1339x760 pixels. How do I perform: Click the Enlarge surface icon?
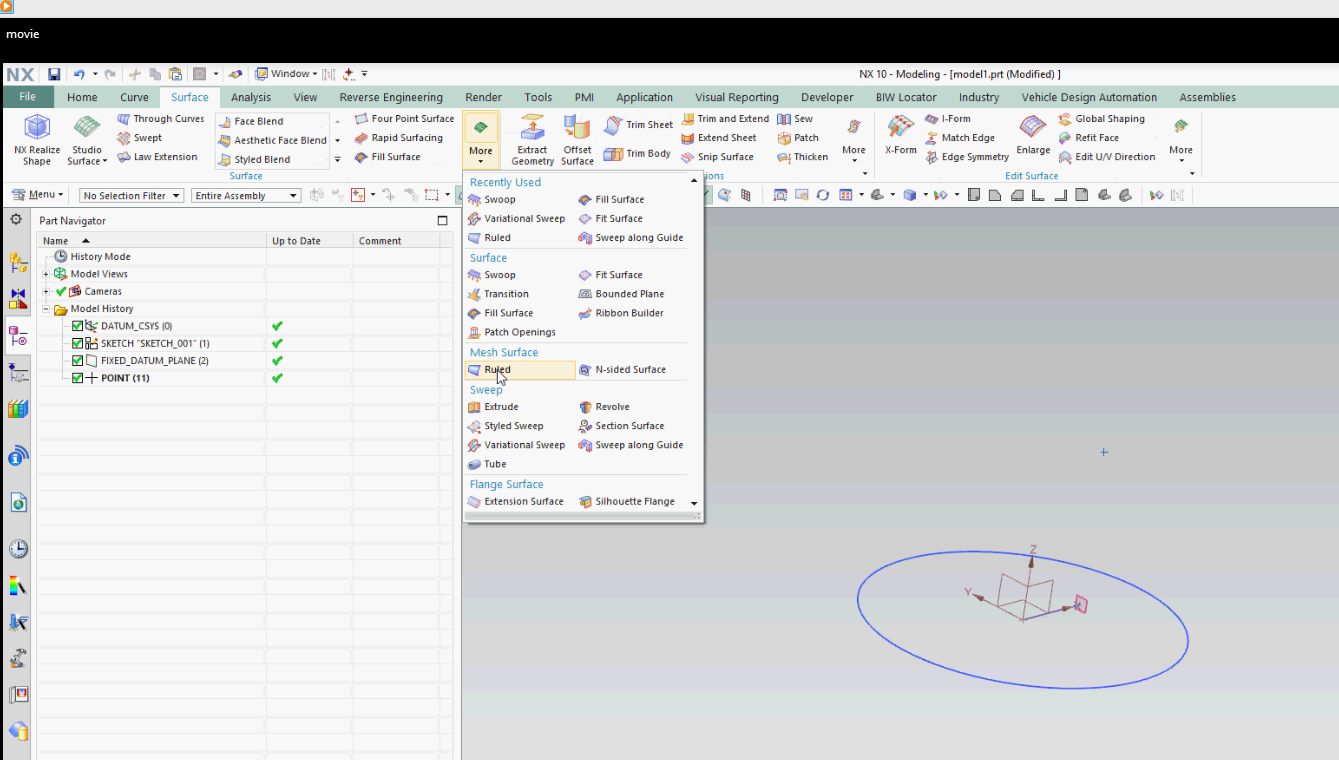pyautogui.click(x=1032, y=128)
